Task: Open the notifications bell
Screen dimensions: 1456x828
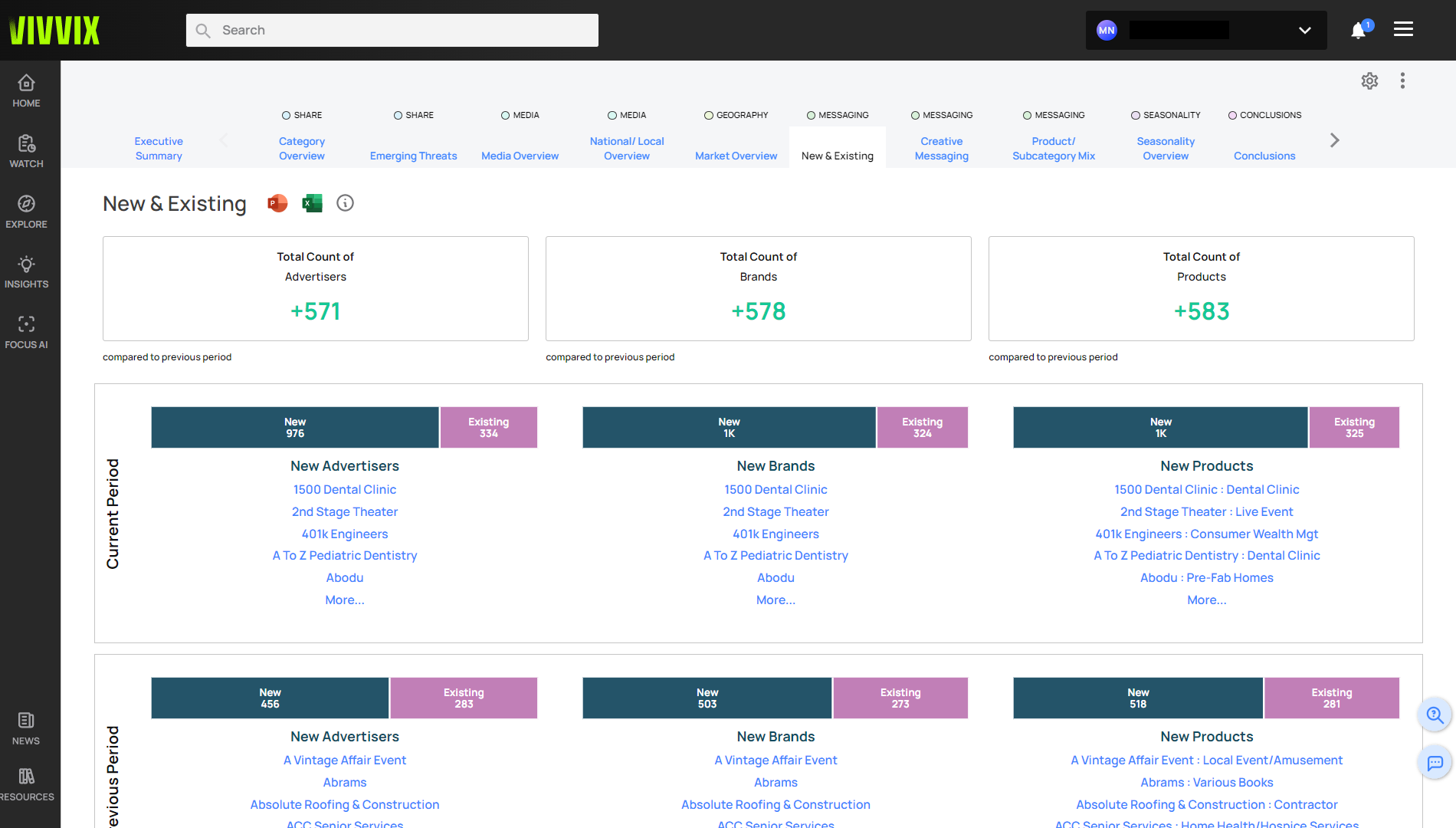Action: (1359, 31)
